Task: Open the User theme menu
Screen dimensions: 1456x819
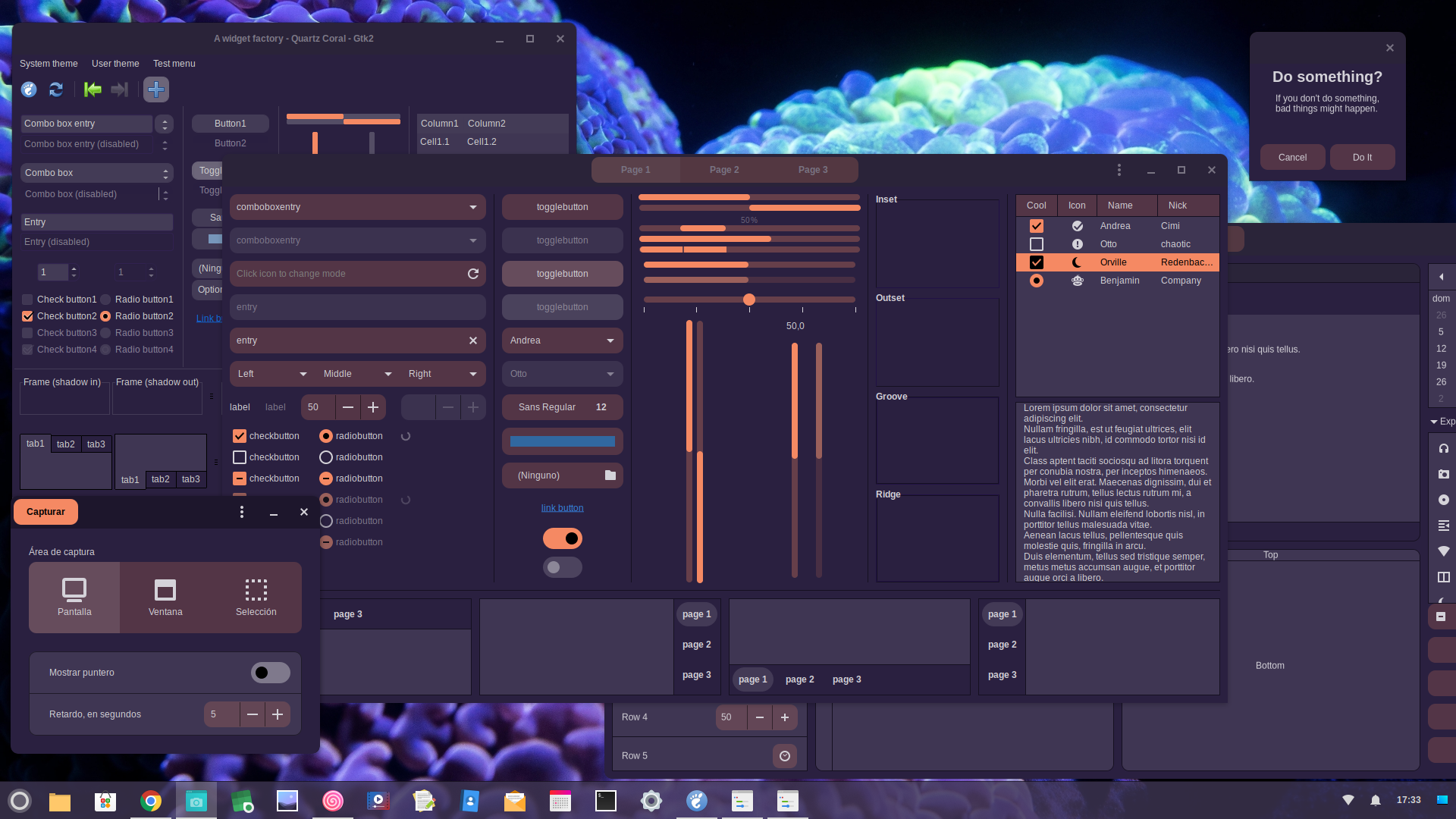Action: 115,64
